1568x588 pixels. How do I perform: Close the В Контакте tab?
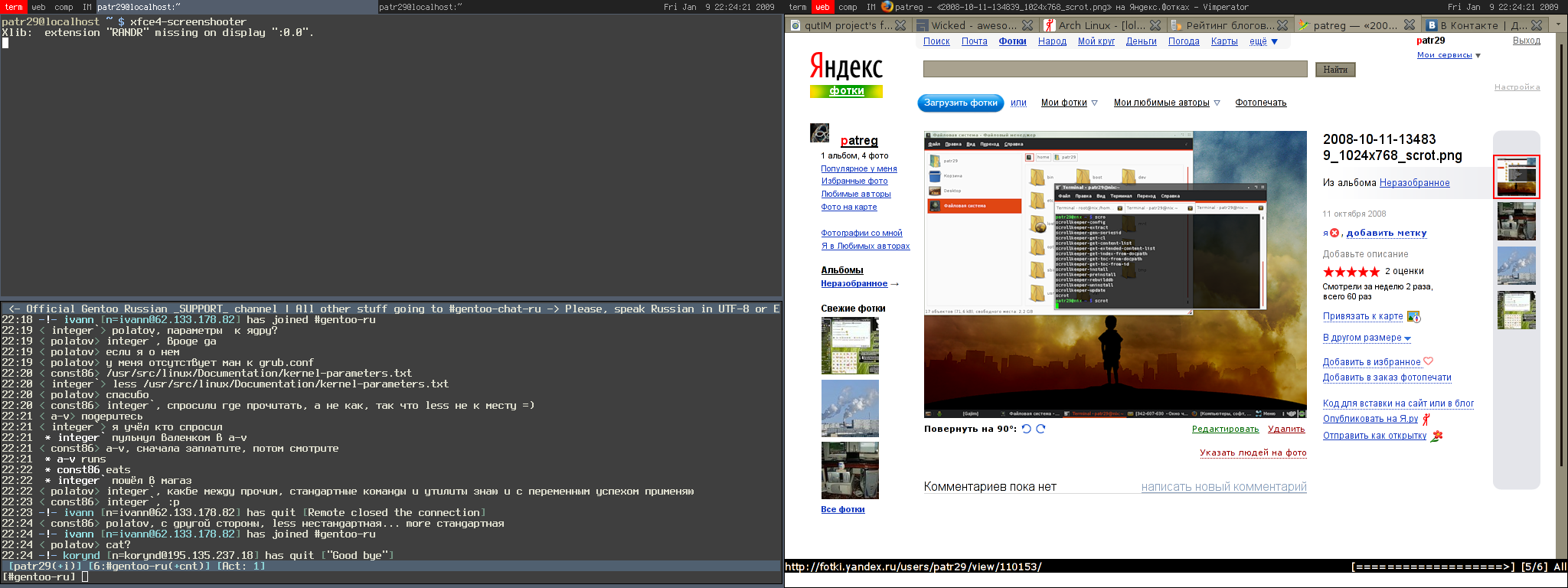(1536, 25)
